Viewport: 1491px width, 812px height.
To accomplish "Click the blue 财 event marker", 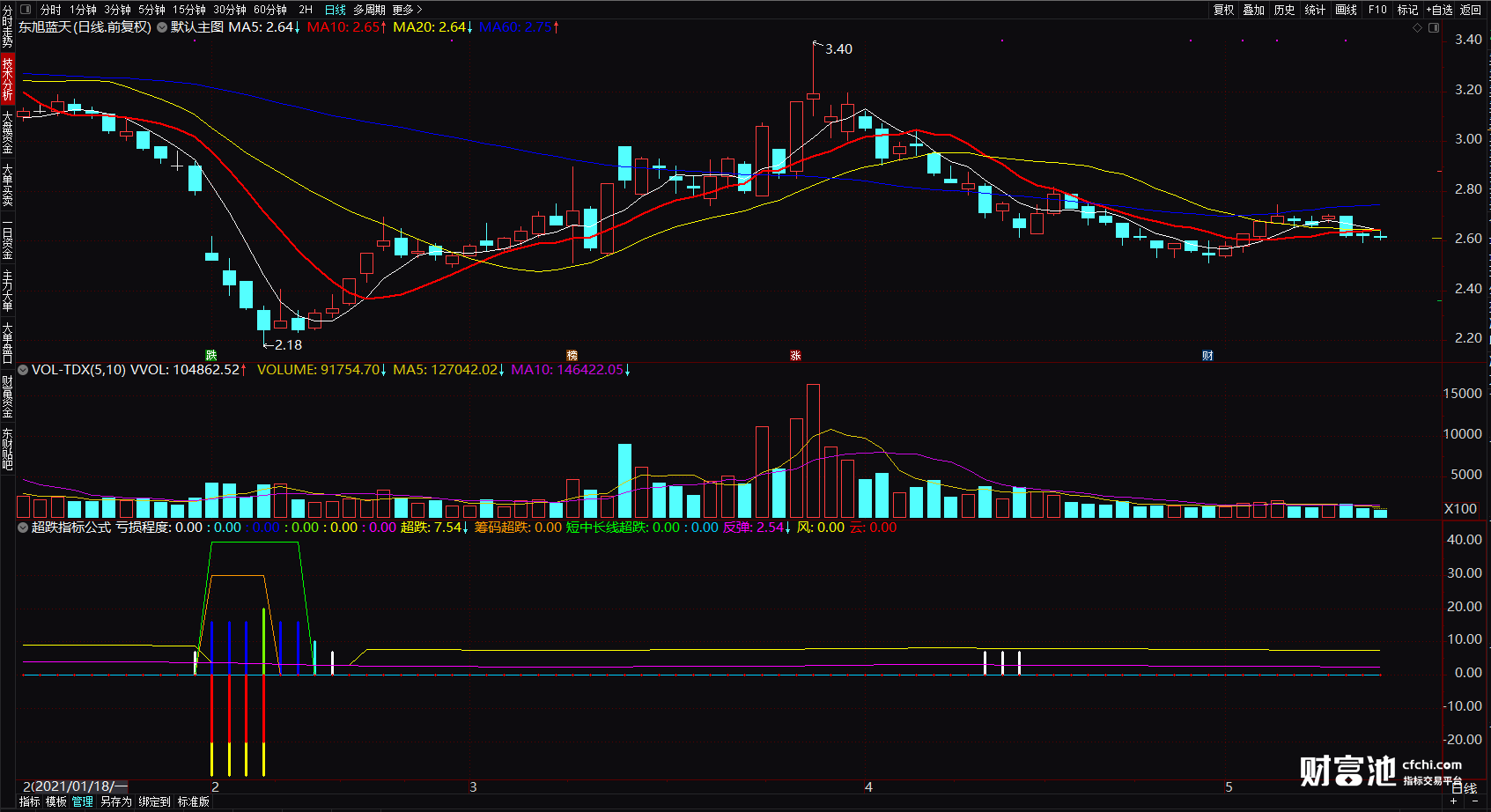I will click(x=1208, y=355).
